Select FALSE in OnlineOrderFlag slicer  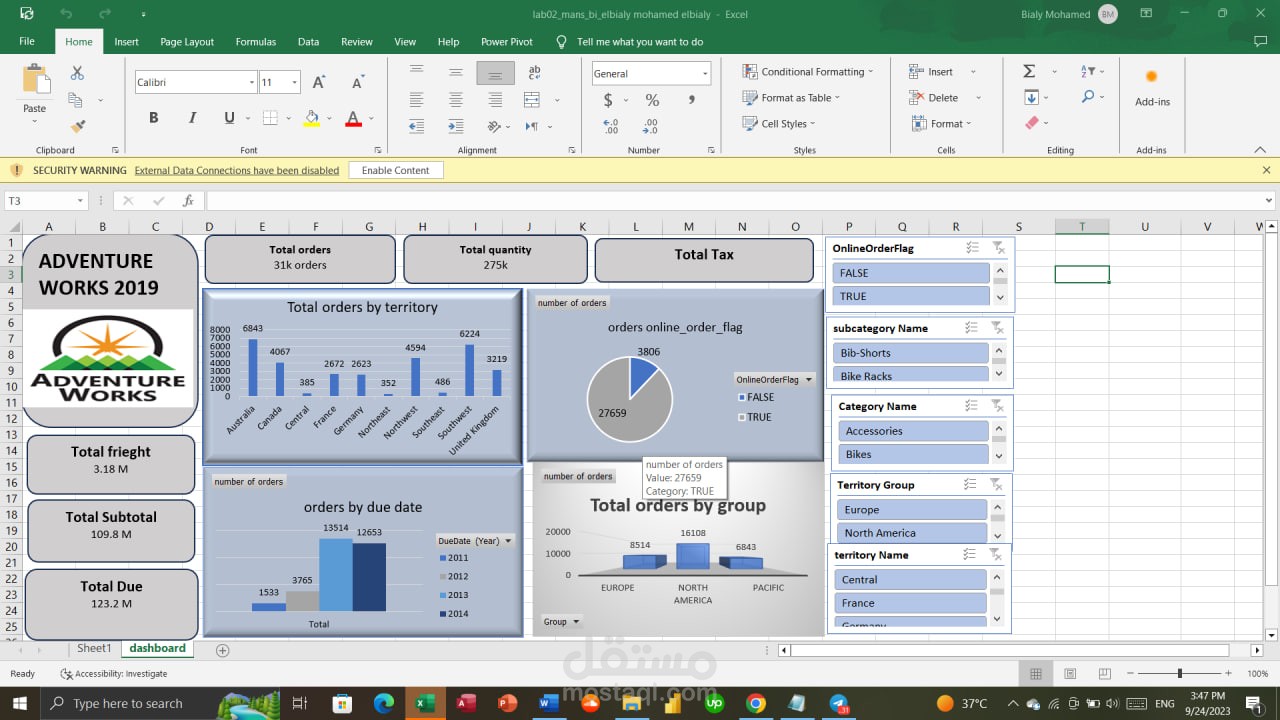tap(911, 273)
